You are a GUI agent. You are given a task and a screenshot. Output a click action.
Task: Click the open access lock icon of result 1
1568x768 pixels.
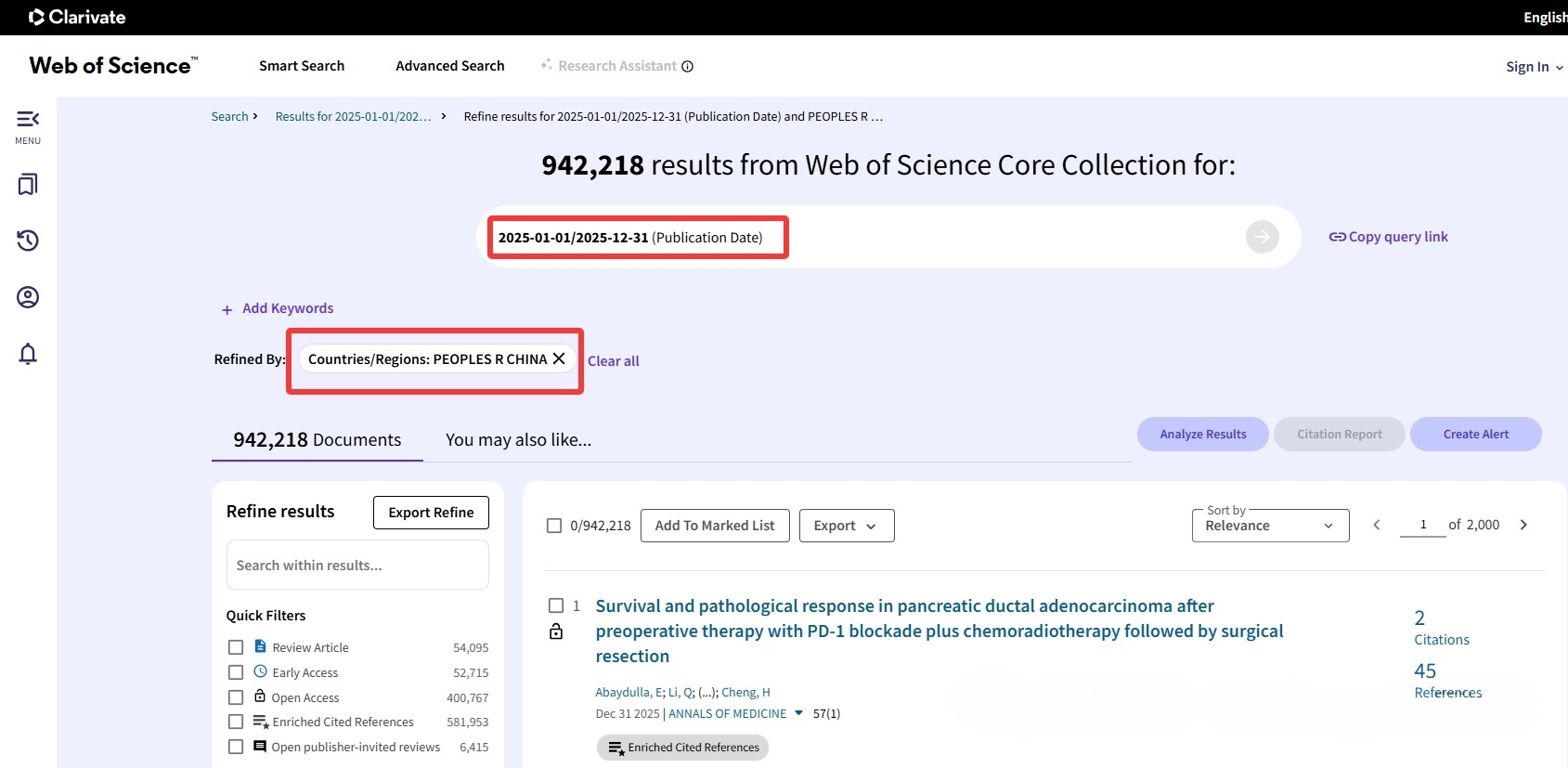[556, 631]
